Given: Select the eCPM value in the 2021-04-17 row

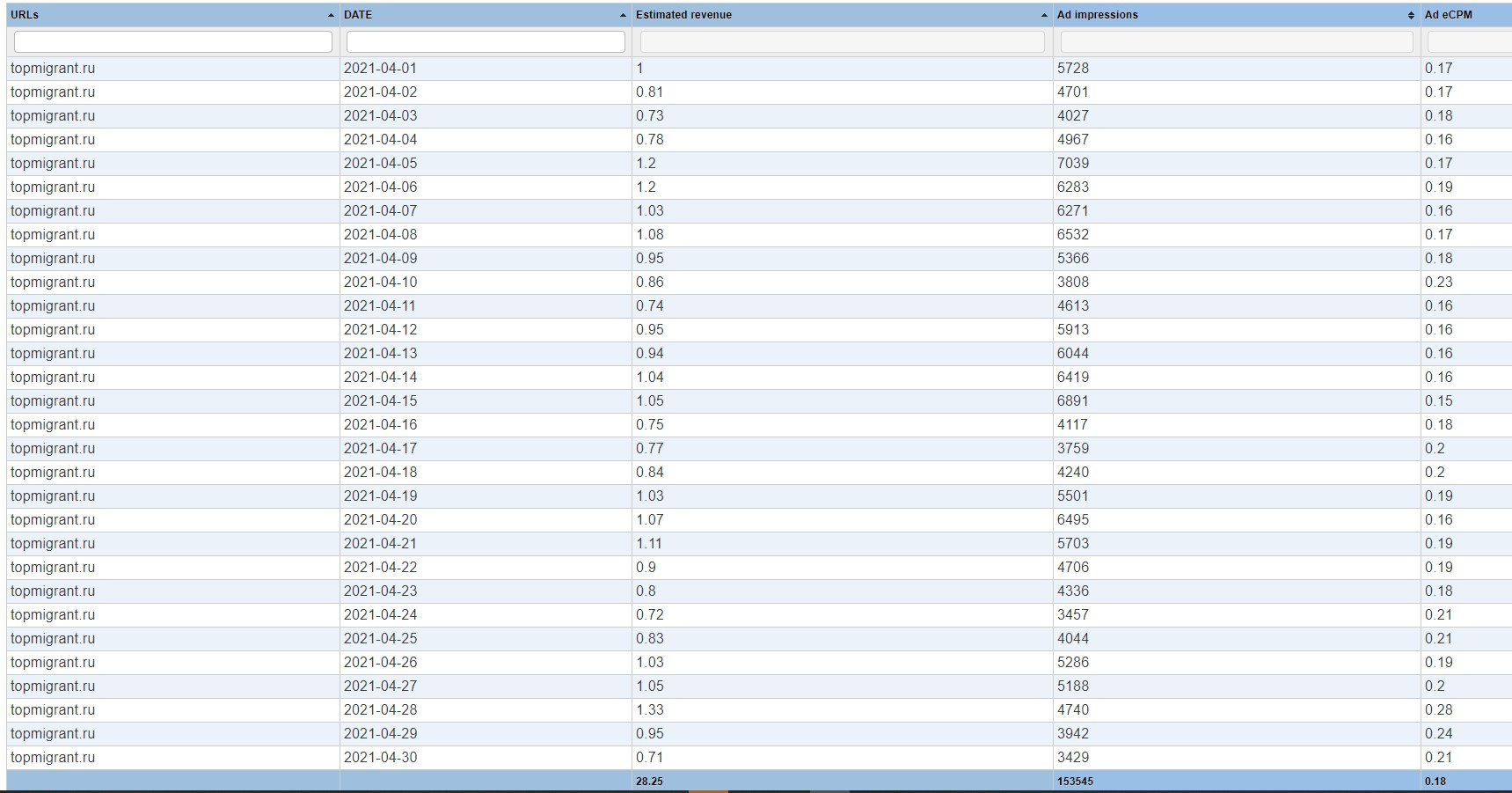Looking at the screenshot, I should (1435, 449).
